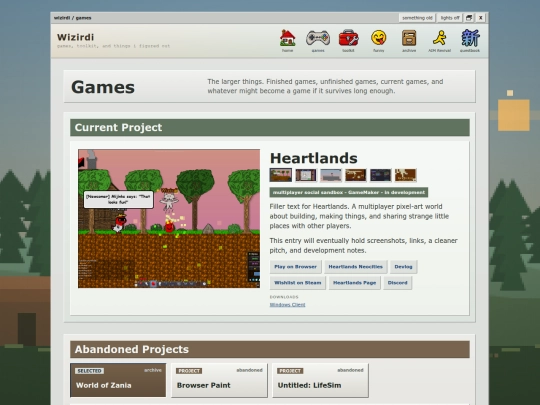
Task: Click the Wizirdi site title
Action: [x=75, y=37]
